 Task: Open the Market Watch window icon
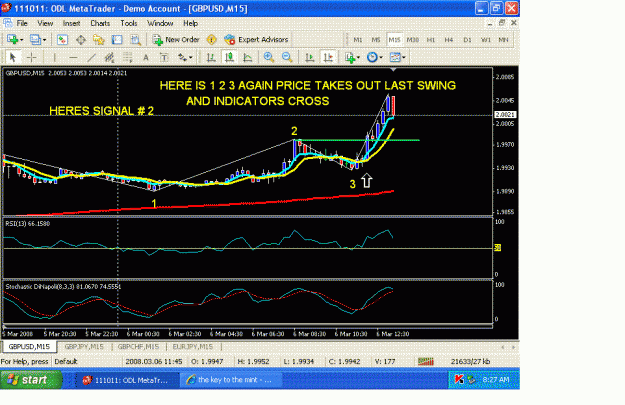[x=62, y=39]
